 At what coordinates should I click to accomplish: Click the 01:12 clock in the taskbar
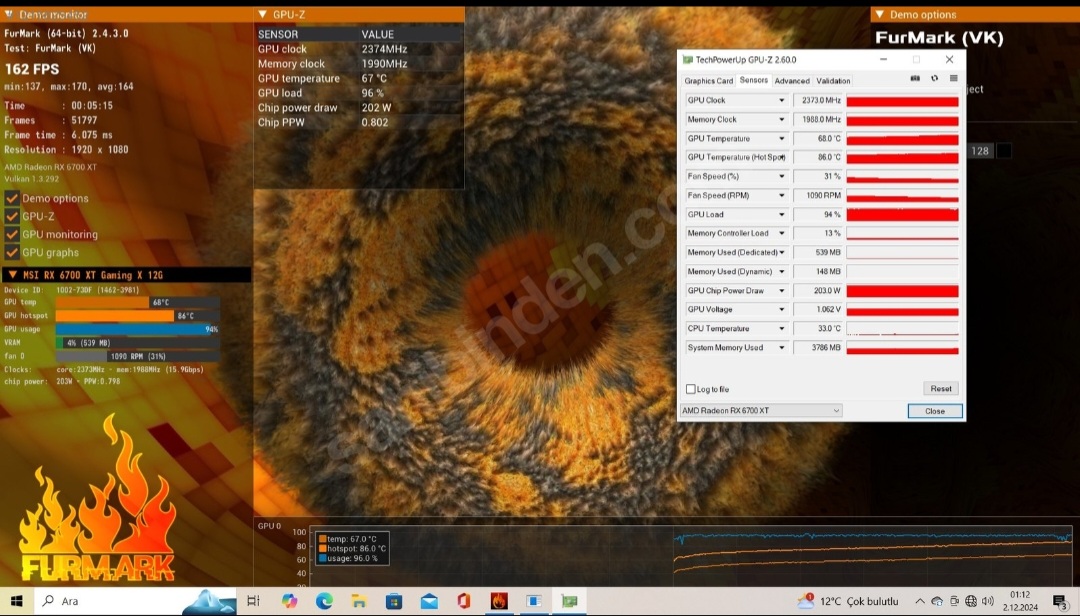(1020, 595)
